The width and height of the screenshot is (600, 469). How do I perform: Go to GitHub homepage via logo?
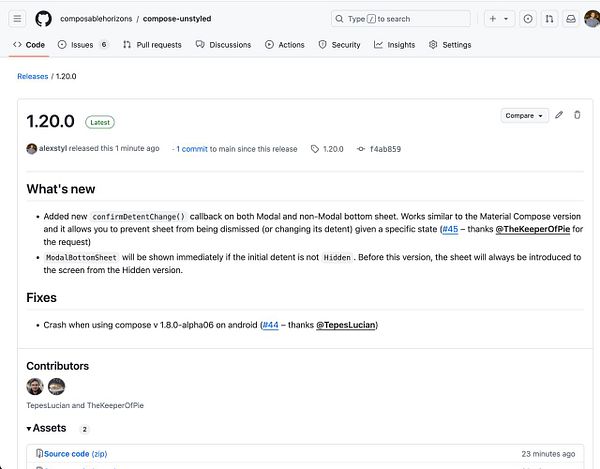point(44,19)
